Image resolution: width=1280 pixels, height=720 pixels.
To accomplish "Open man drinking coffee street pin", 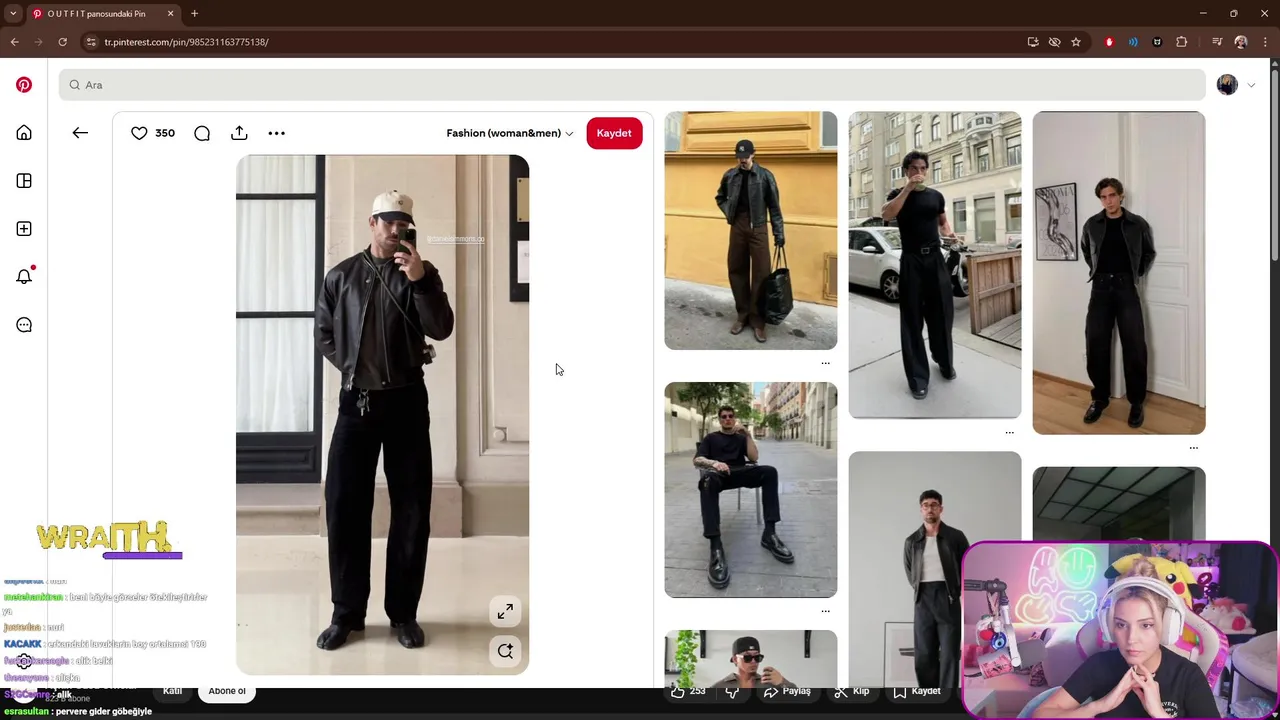I will [935, 265].
